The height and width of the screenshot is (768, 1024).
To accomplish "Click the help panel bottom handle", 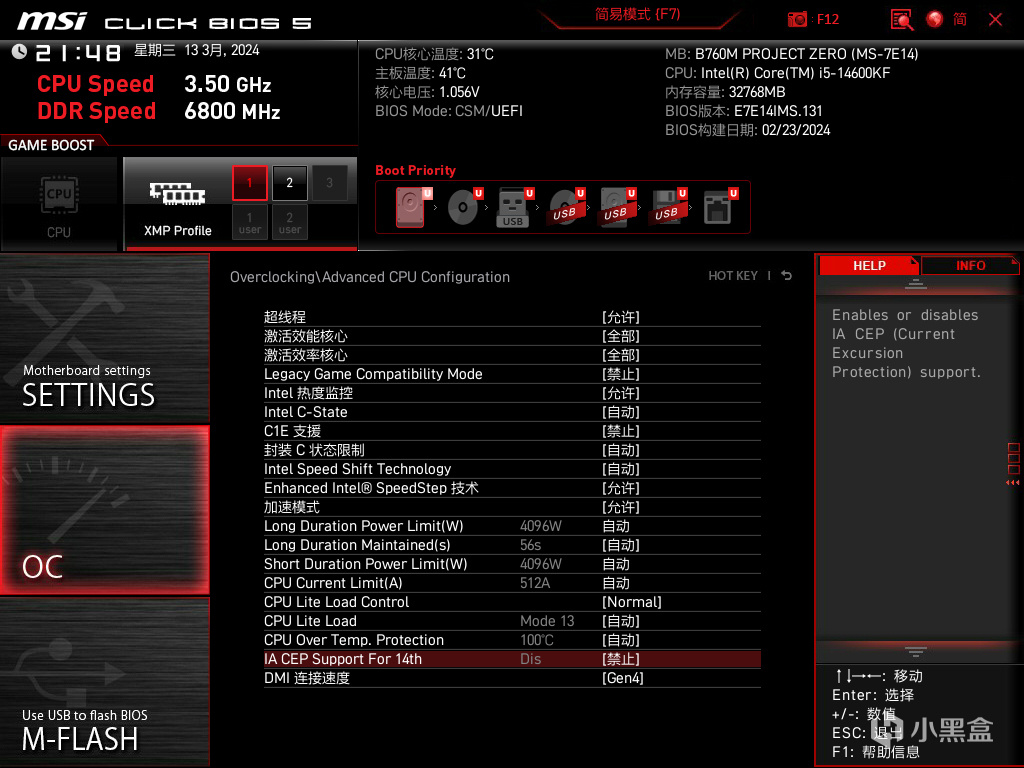I will point(915,652).
